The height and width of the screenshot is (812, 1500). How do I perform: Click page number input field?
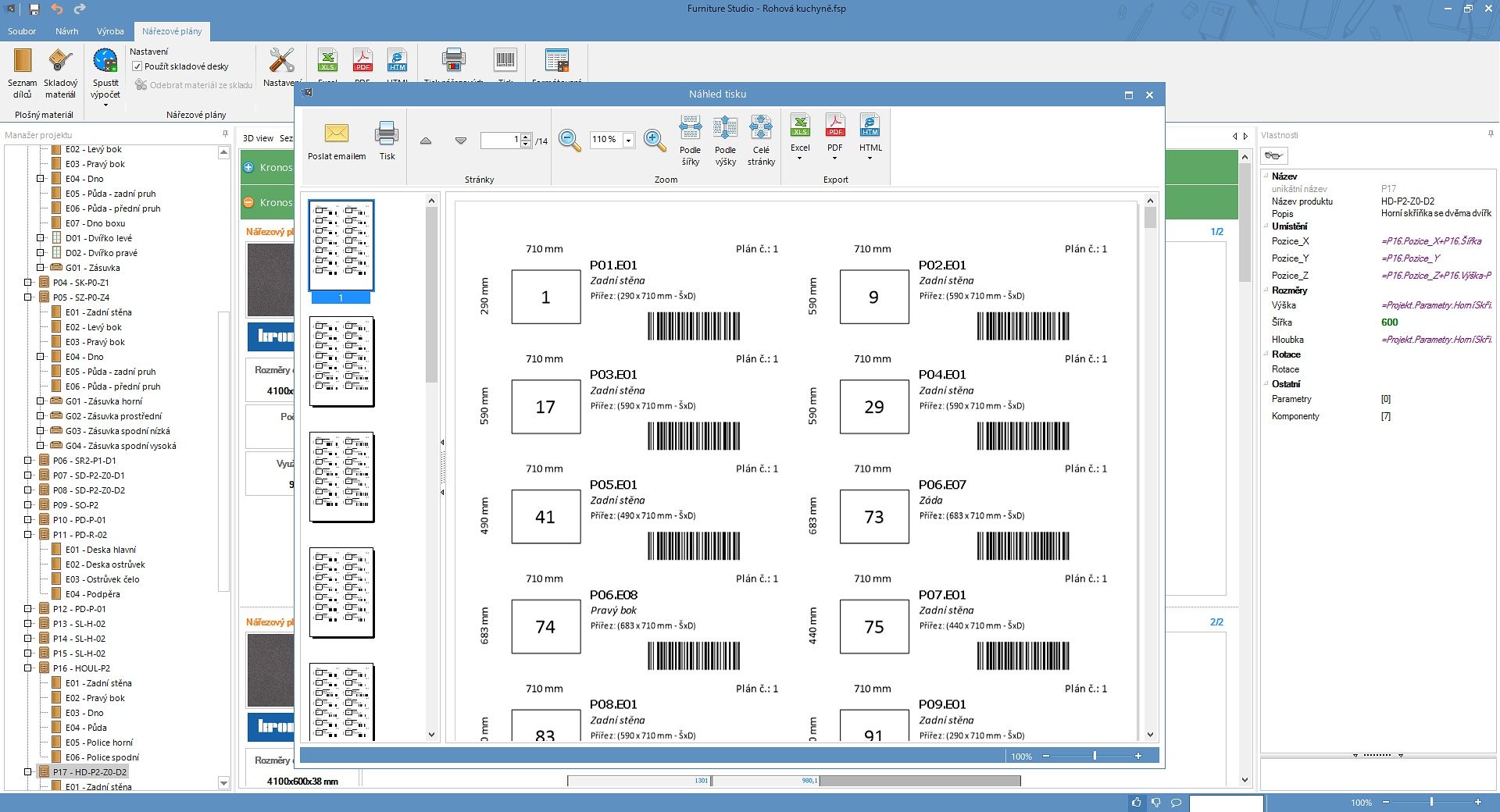coord(500,140)
